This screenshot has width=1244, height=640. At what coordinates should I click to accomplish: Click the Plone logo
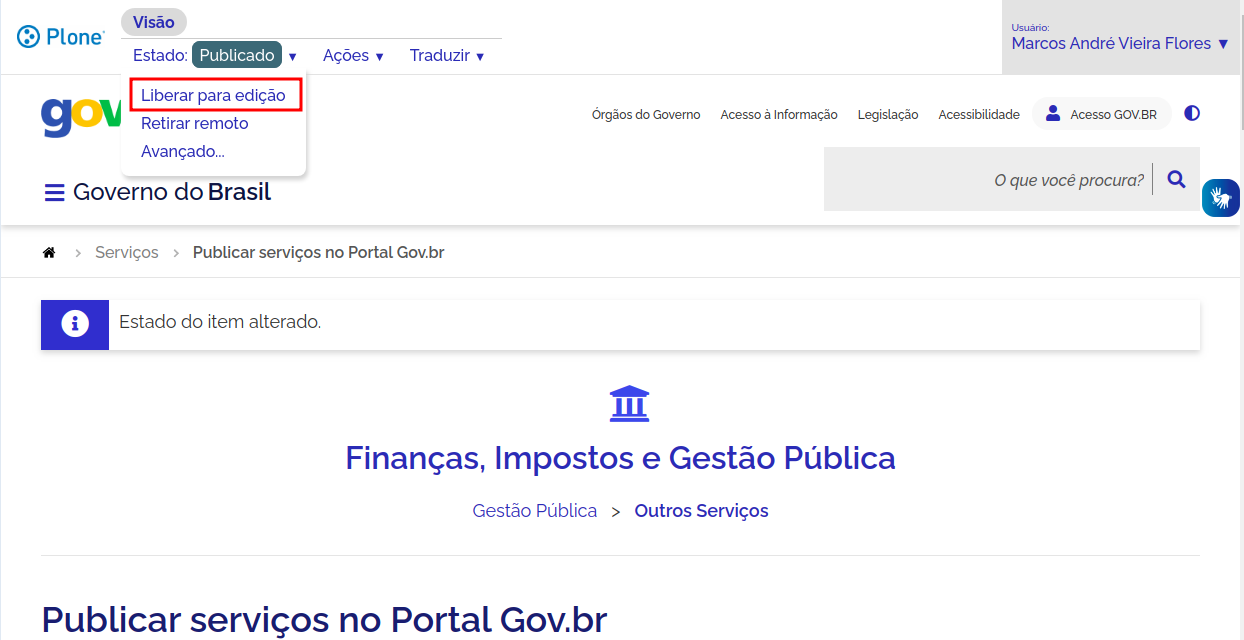(x=60, y=37)
